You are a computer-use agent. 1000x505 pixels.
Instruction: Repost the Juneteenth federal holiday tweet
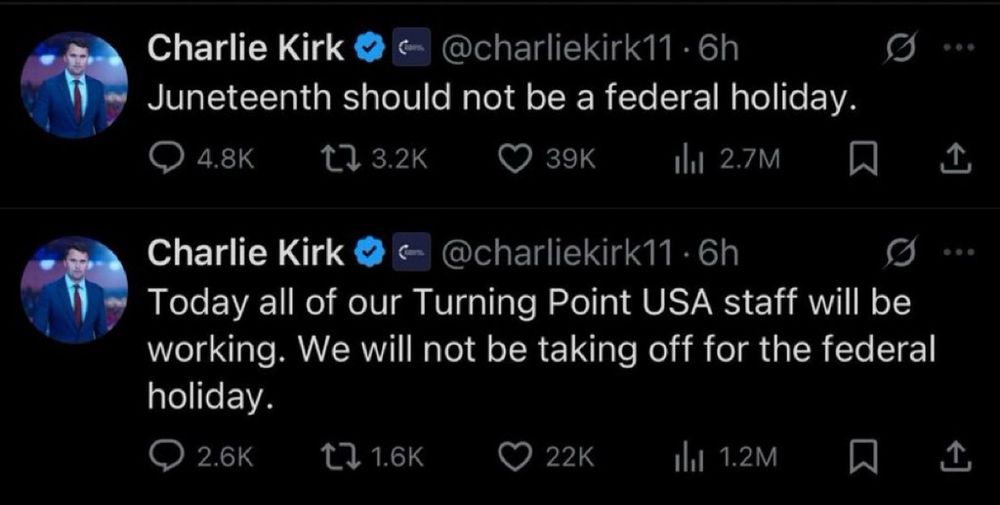pos(331,159)
